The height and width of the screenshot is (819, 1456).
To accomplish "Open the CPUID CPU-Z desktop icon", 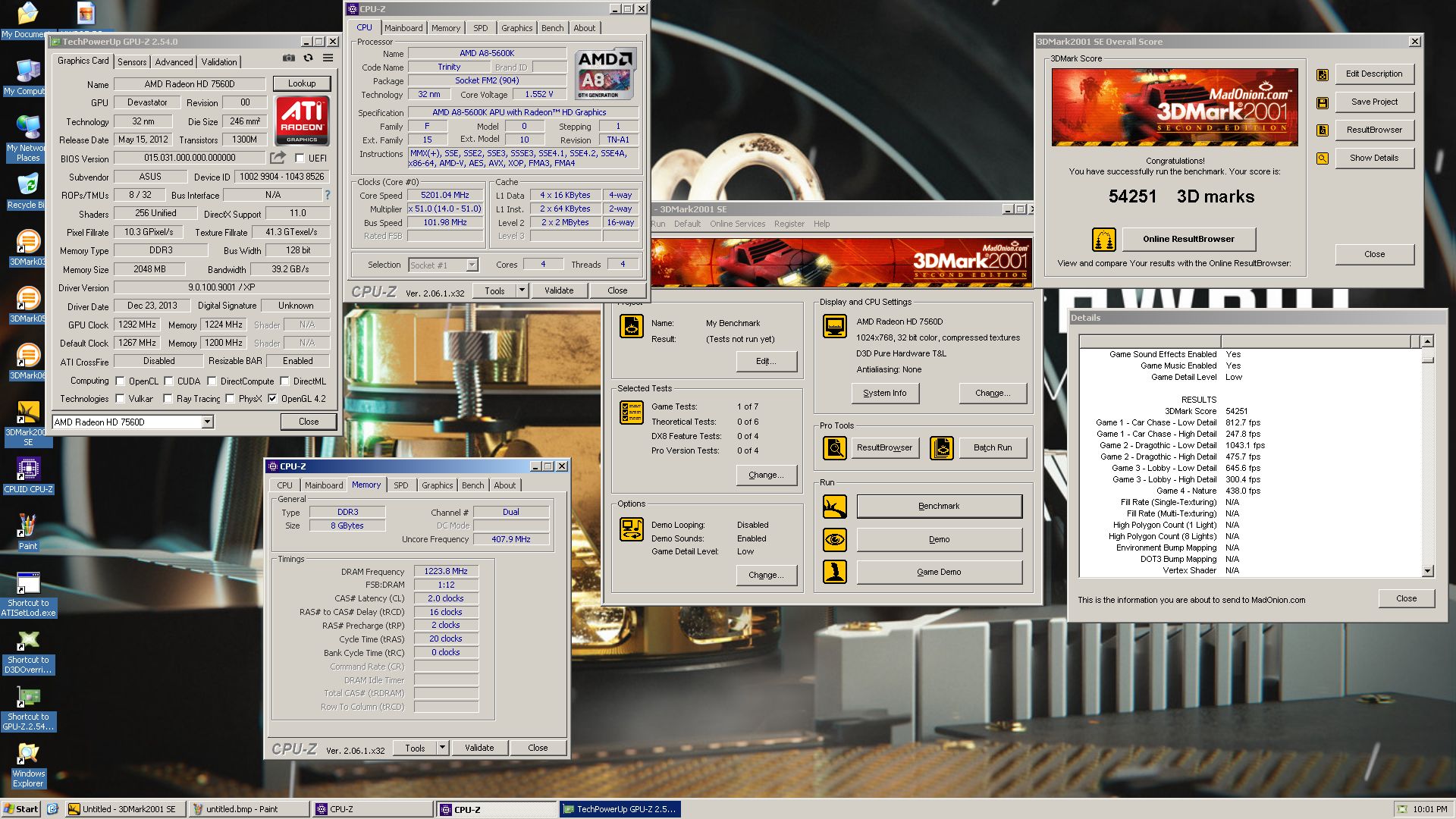I will 28,477.
